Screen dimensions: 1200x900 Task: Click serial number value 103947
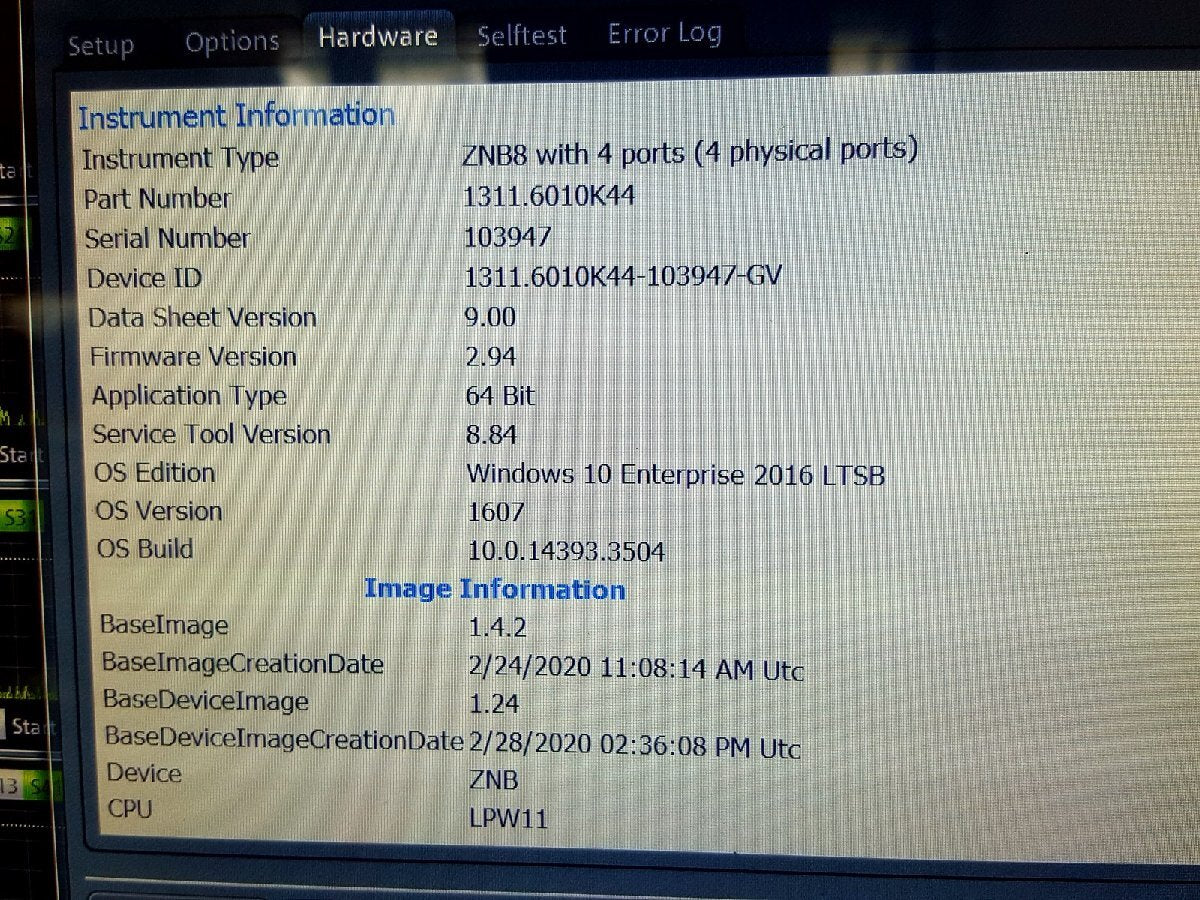coord(508,237)
